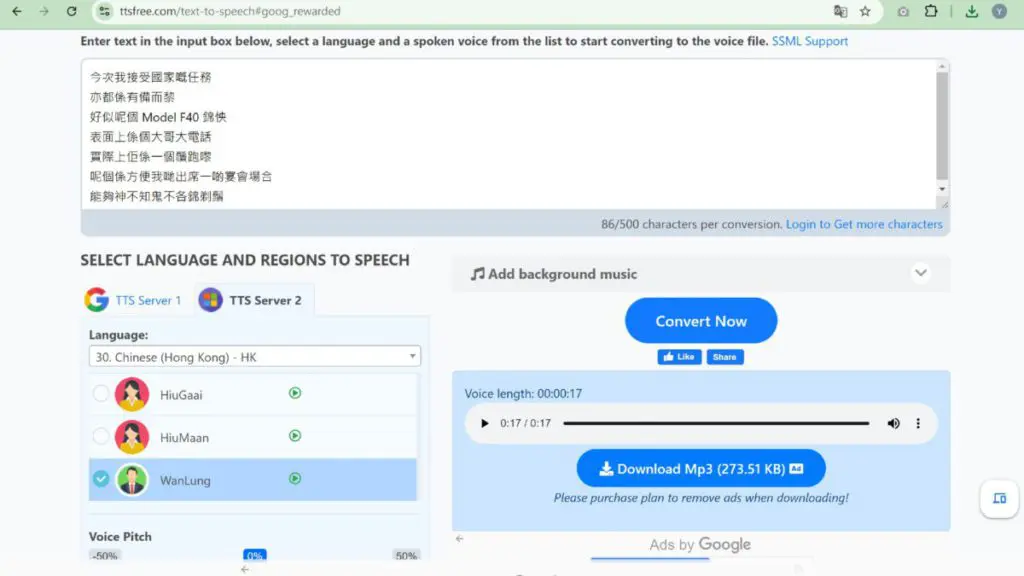1024x576 pixels.
Task: Open the Language selection dropdown
Action: (x=253, y=356)
